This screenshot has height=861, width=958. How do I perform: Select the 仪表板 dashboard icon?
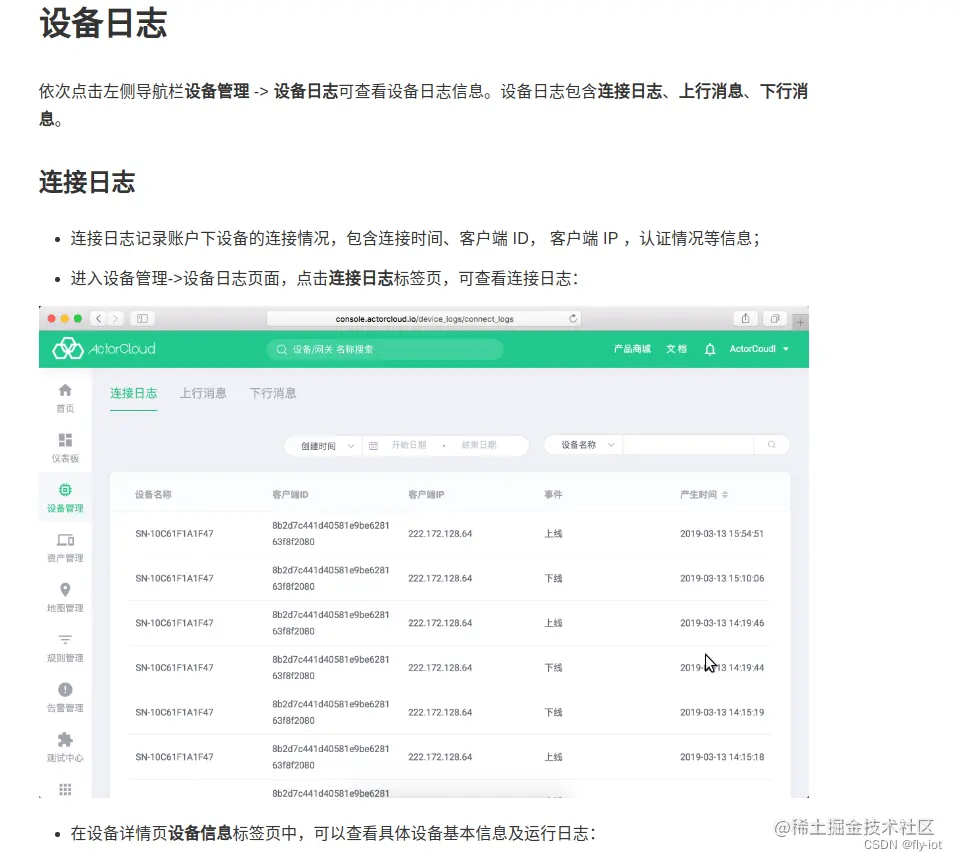click(66, 443)
